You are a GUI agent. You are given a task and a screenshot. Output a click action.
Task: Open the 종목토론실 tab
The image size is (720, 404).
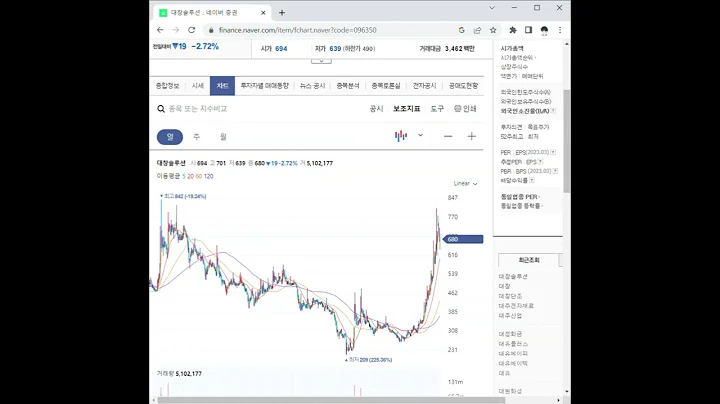[x=386, y=86]
